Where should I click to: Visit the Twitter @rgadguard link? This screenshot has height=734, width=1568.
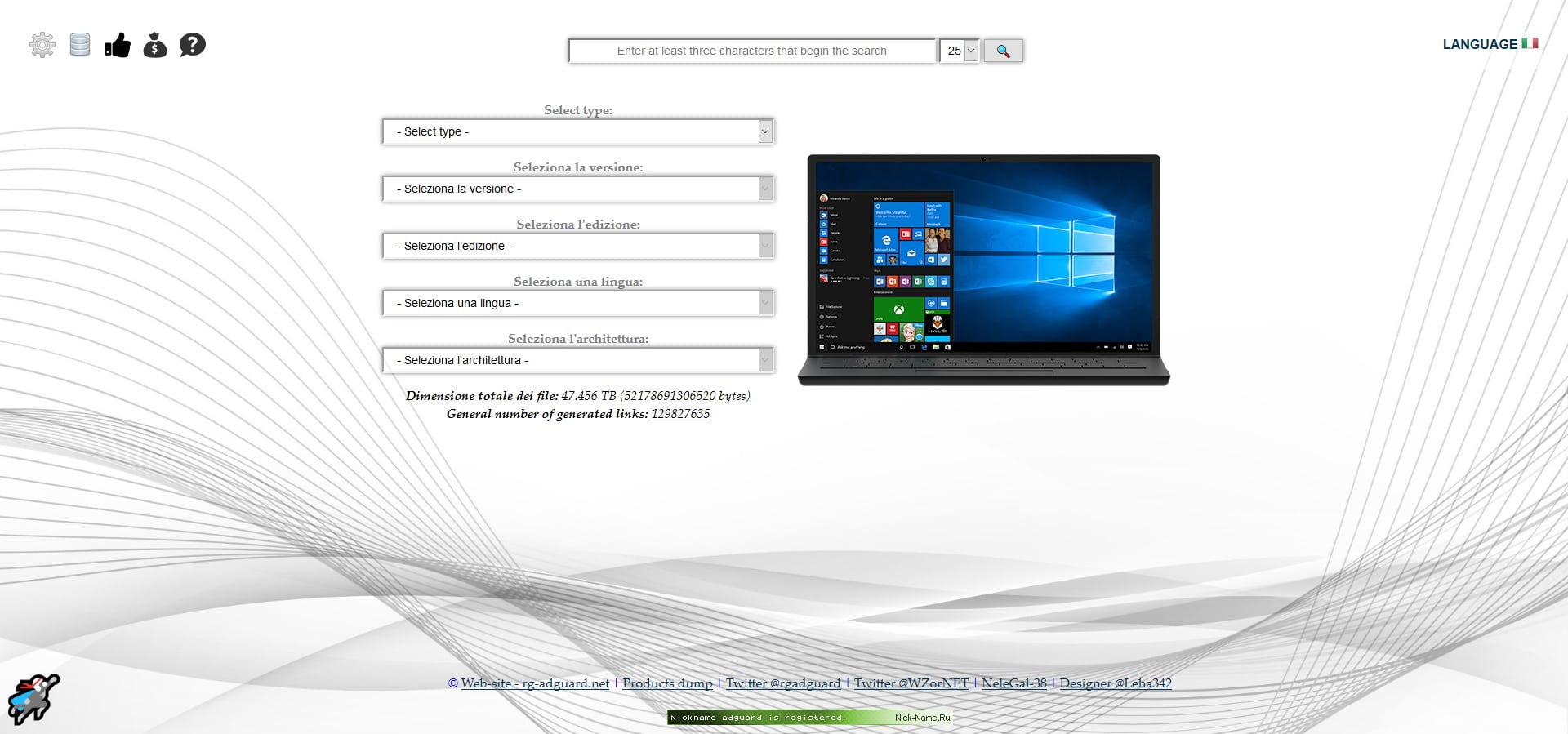[783, 683]
